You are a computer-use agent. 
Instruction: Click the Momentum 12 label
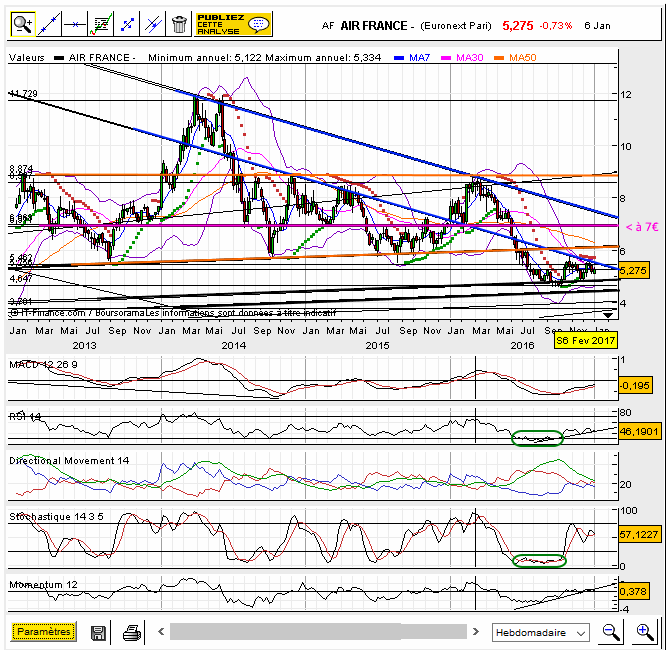click(x=43, y=585)
